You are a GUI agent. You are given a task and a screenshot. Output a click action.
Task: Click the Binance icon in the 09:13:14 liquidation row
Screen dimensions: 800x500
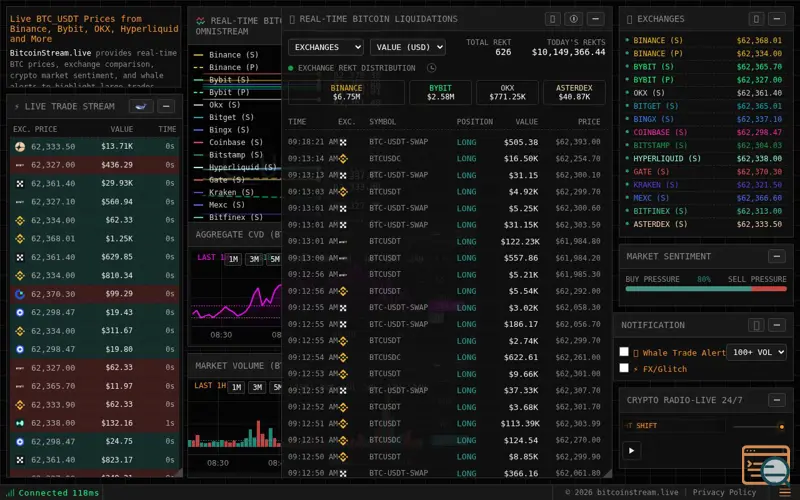coord(343,159)
